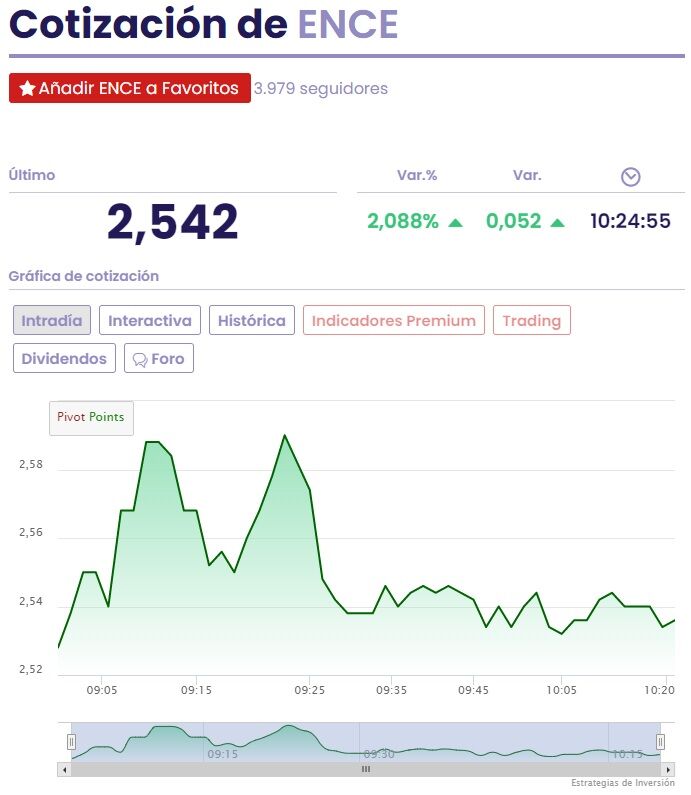The image size is (691, 795).
Task: Click the star icon in the favorites button
Action: pos(27,88)
